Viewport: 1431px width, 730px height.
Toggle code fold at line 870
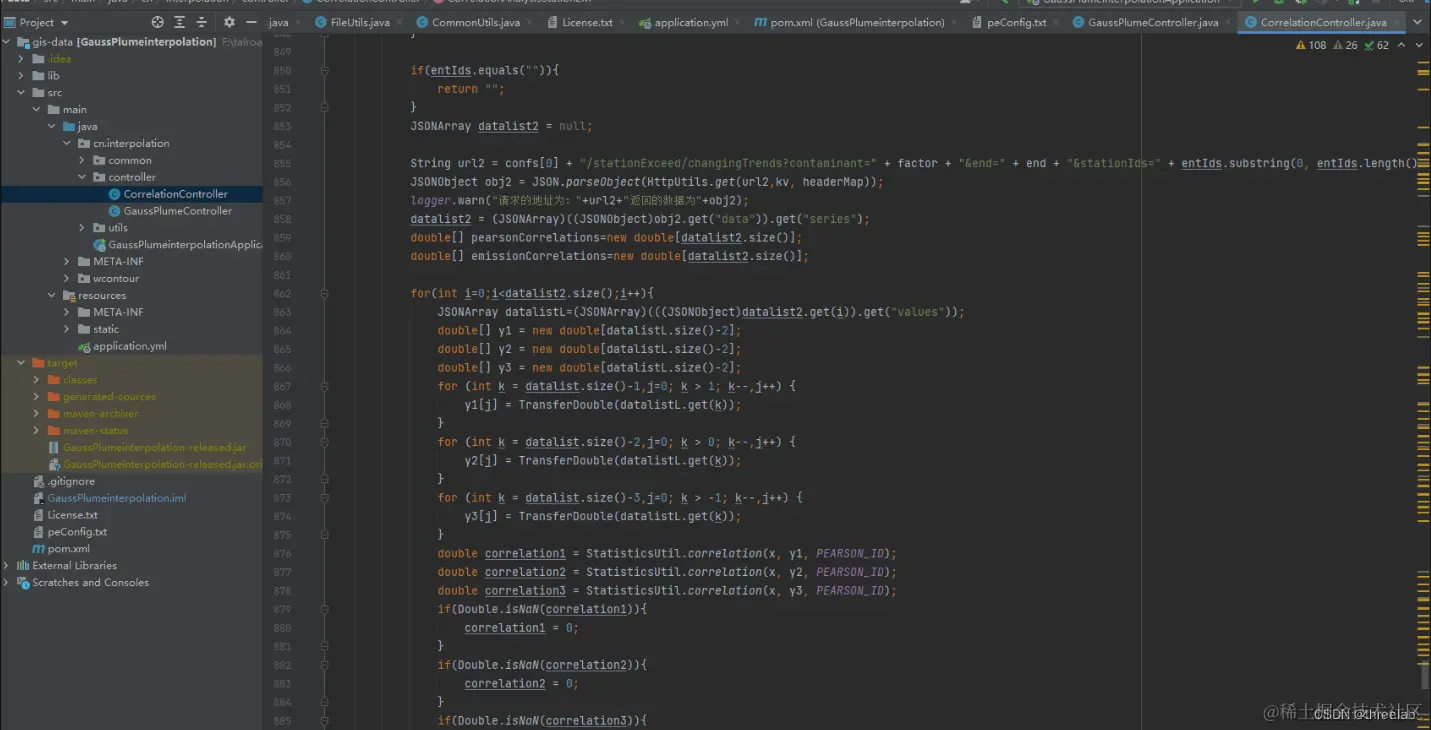point(325,442)
